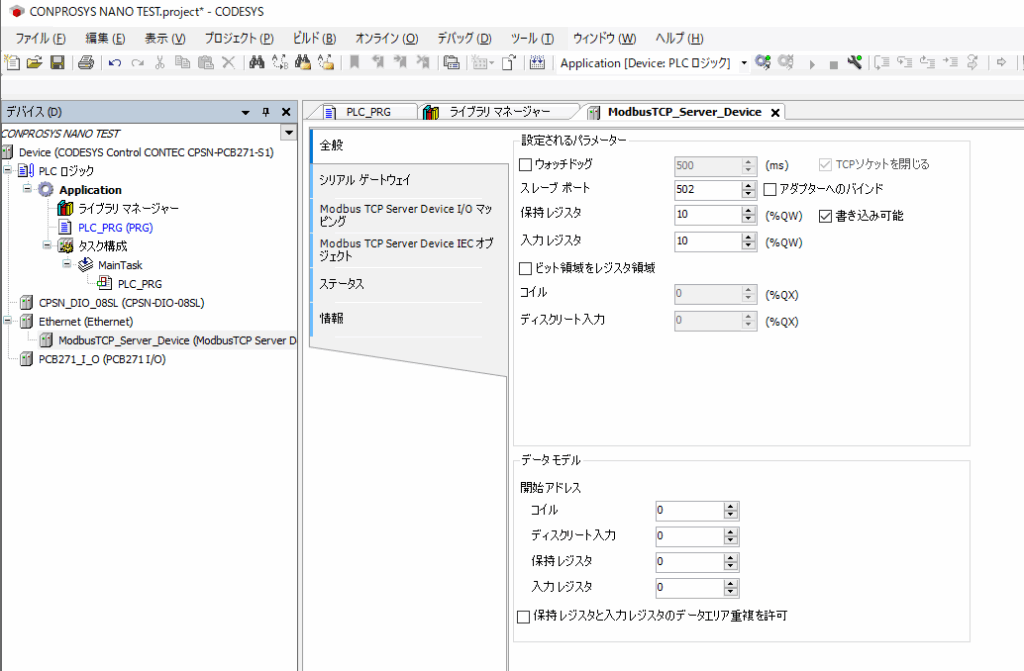Image resolution: width=1024 pixels, height=671 pixels.
Task: Click the スレーブ ポート stepper arrows
Action: (x=749, y=189)
